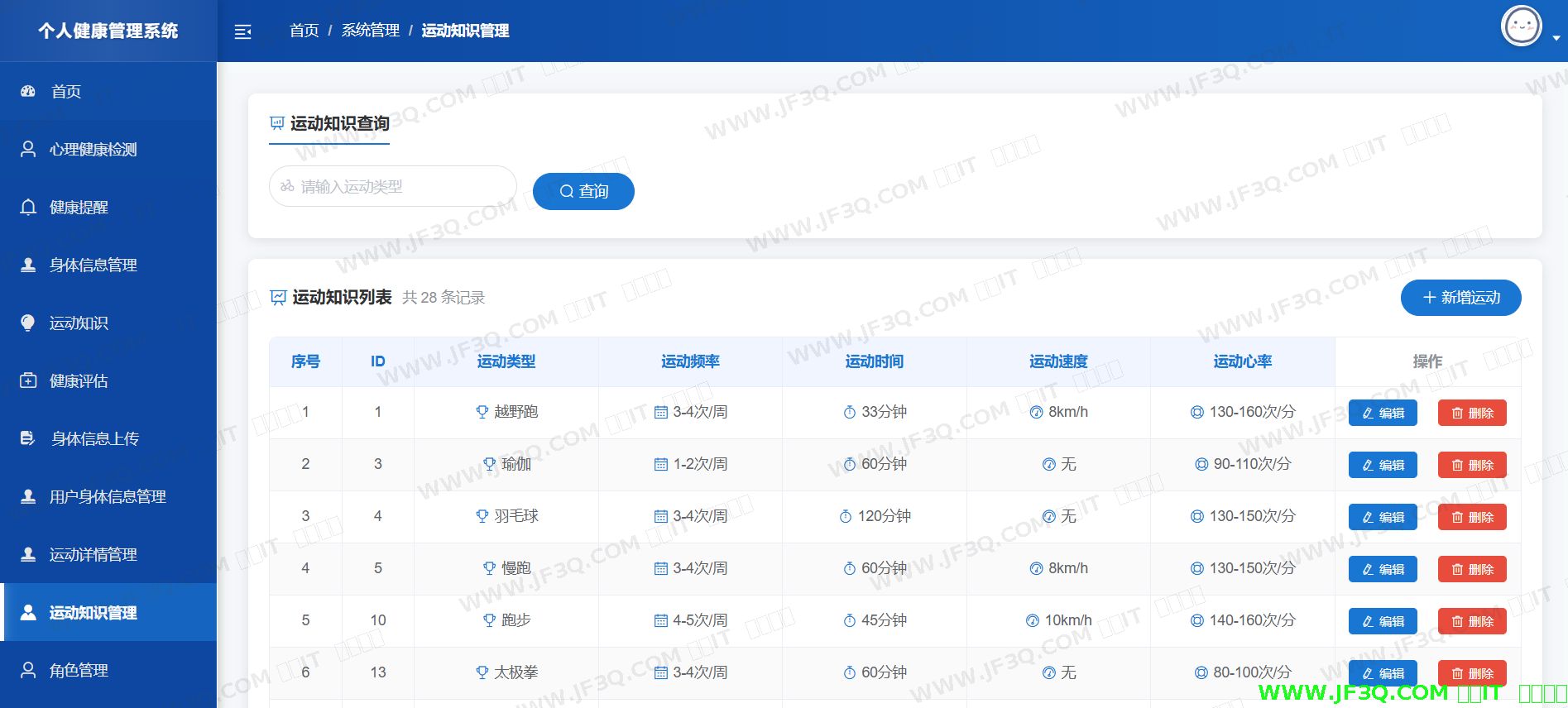
Task: Click the lightbulb icon for 运动知识
Action: [28, 323]
